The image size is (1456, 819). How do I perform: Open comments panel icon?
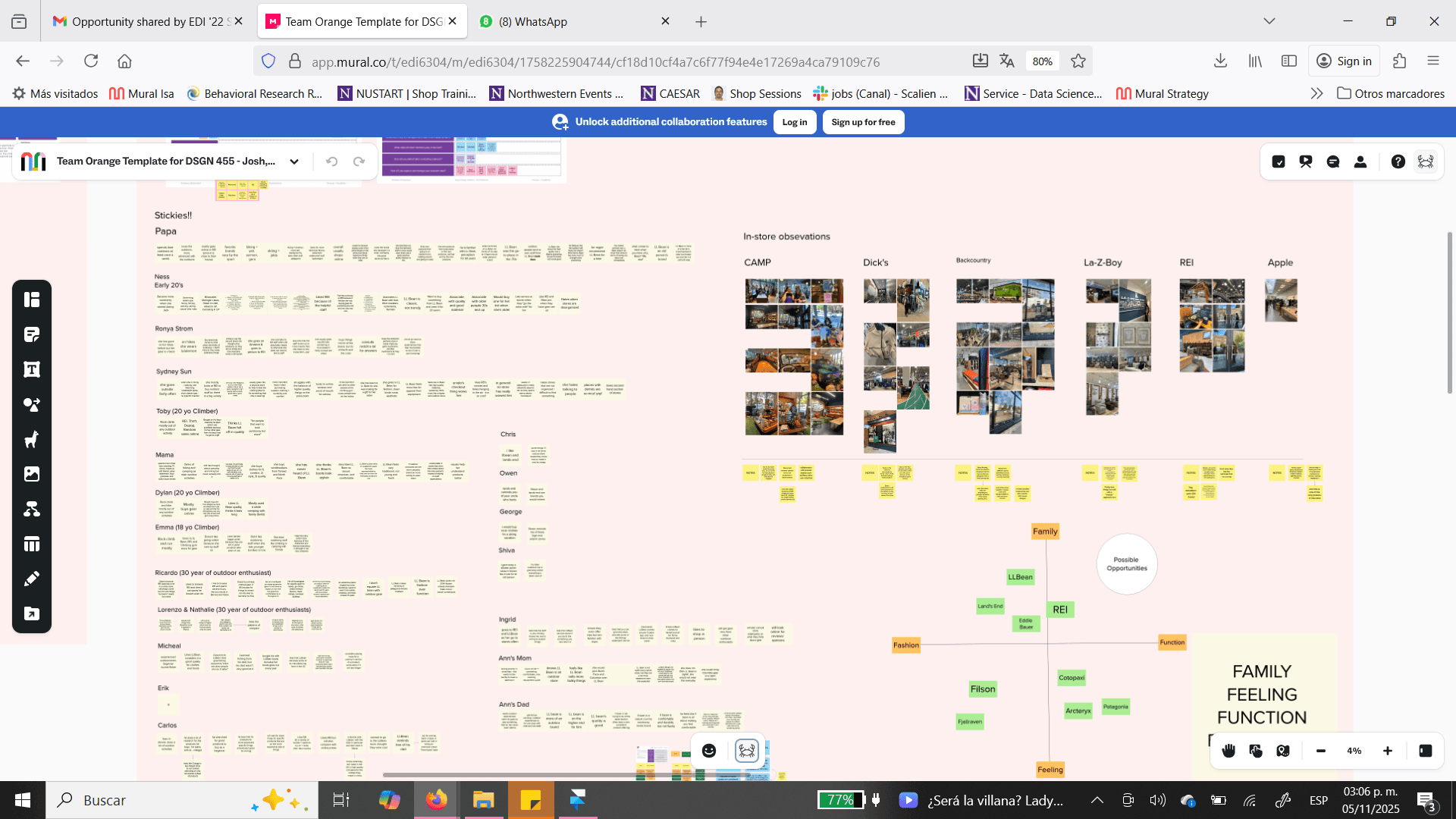[x=1332, y=162]
